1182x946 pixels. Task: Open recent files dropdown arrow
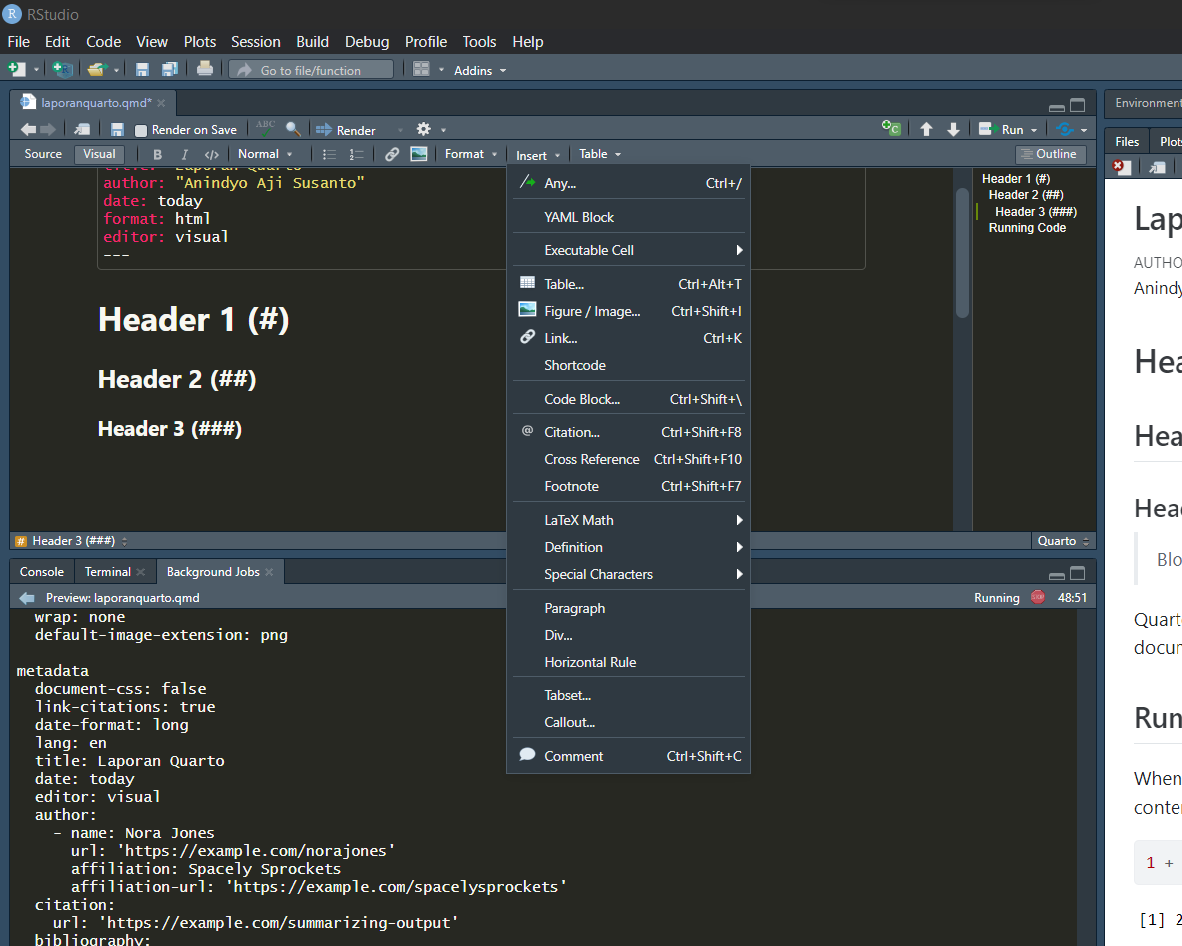pyautogui.click(x=116, y=70)
